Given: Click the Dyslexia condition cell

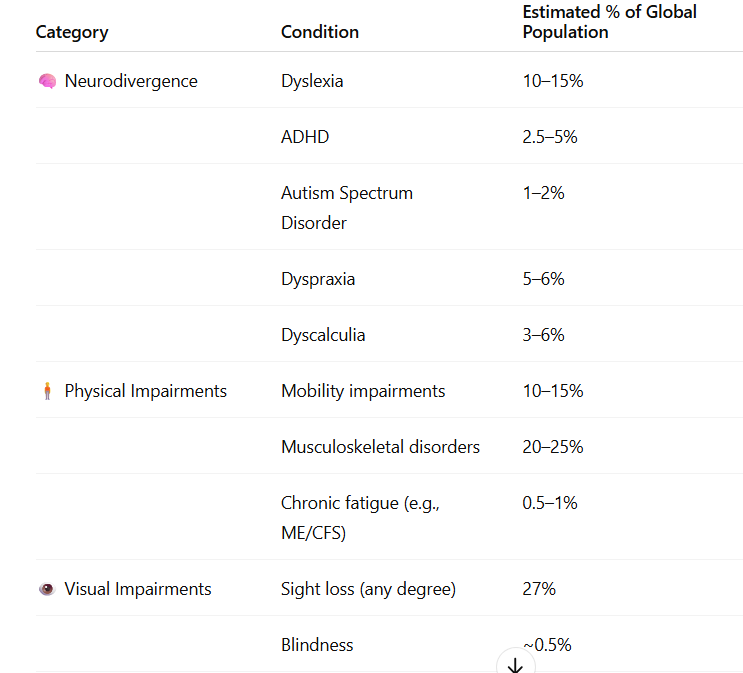Looking at the screenshot, I should click(x=312, y=81).
